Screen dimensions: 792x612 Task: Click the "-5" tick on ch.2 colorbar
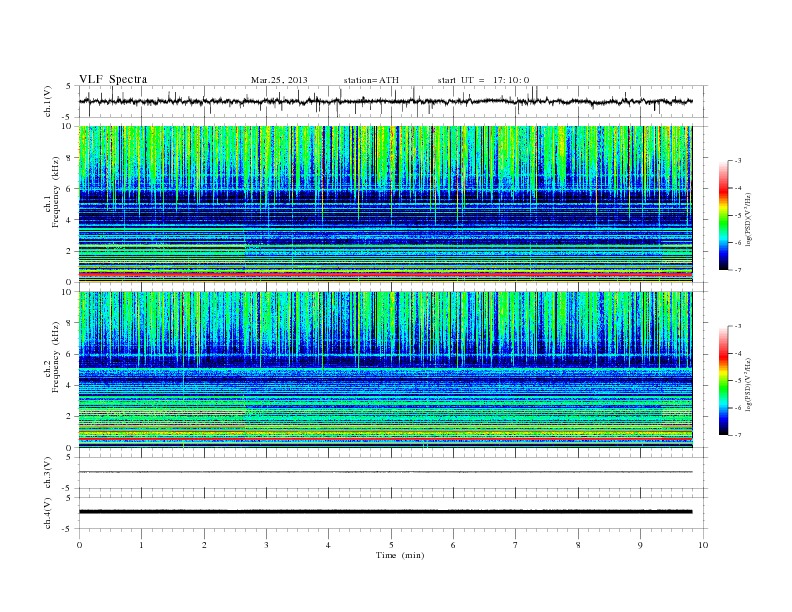(x=737, y=381)
